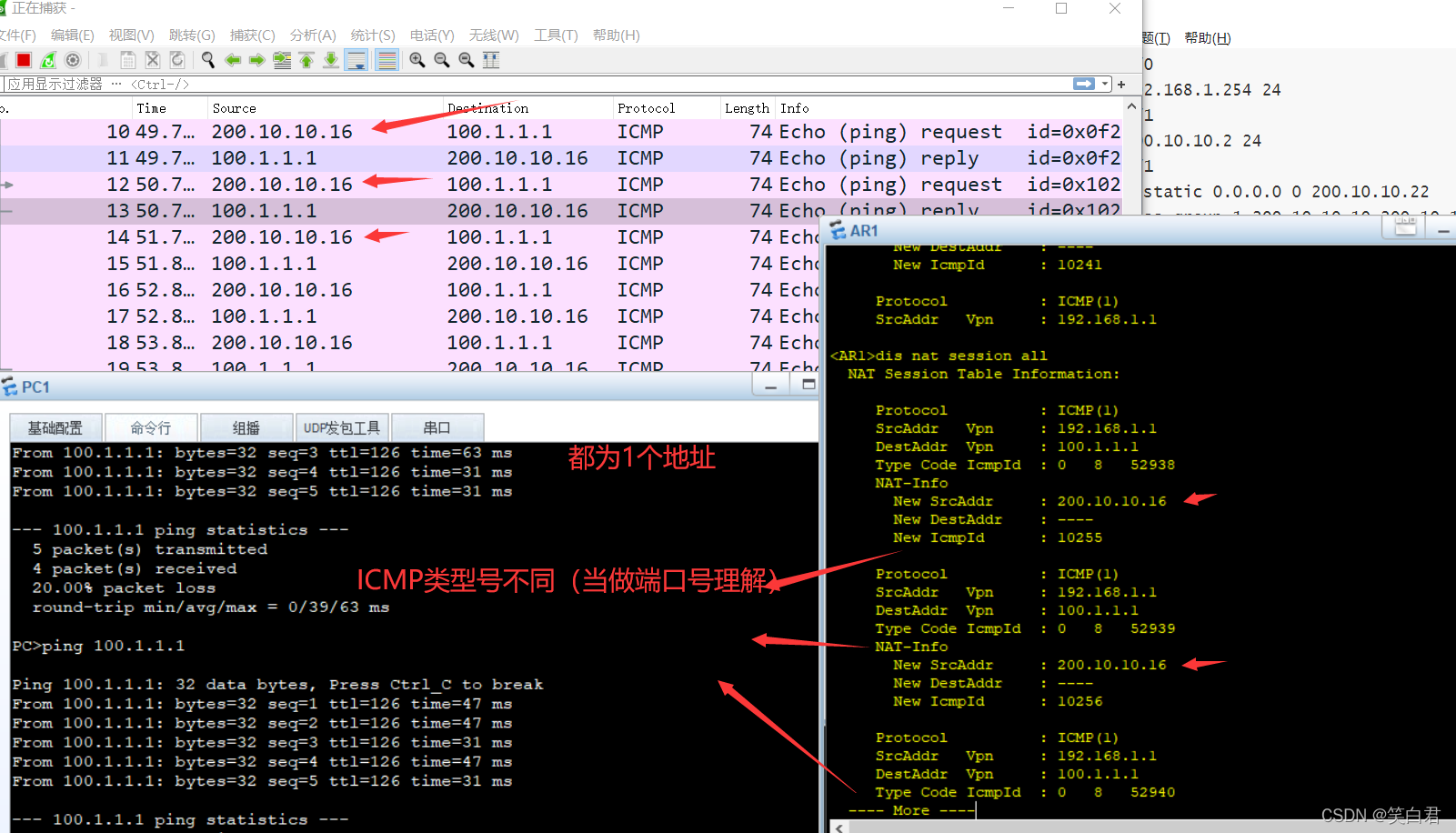This screenshot has height=833, width=1456.
Task: Reset packet text to normal size
Action: [467, 60]
